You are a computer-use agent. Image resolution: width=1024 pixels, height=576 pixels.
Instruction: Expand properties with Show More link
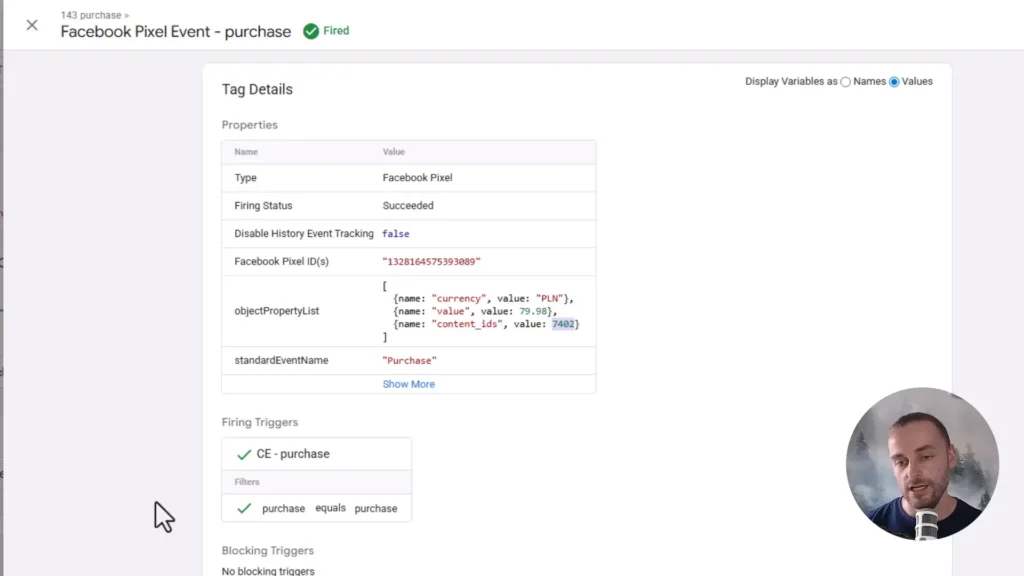click(x=408, y=384)
